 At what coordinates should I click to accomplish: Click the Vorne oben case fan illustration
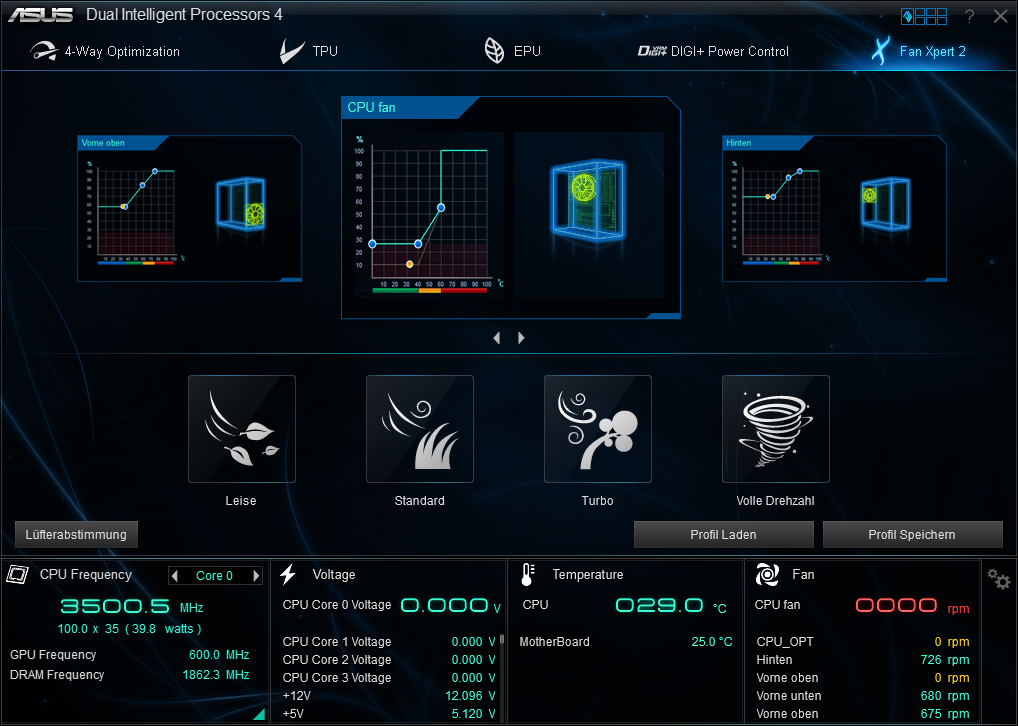tap(241, 204)
